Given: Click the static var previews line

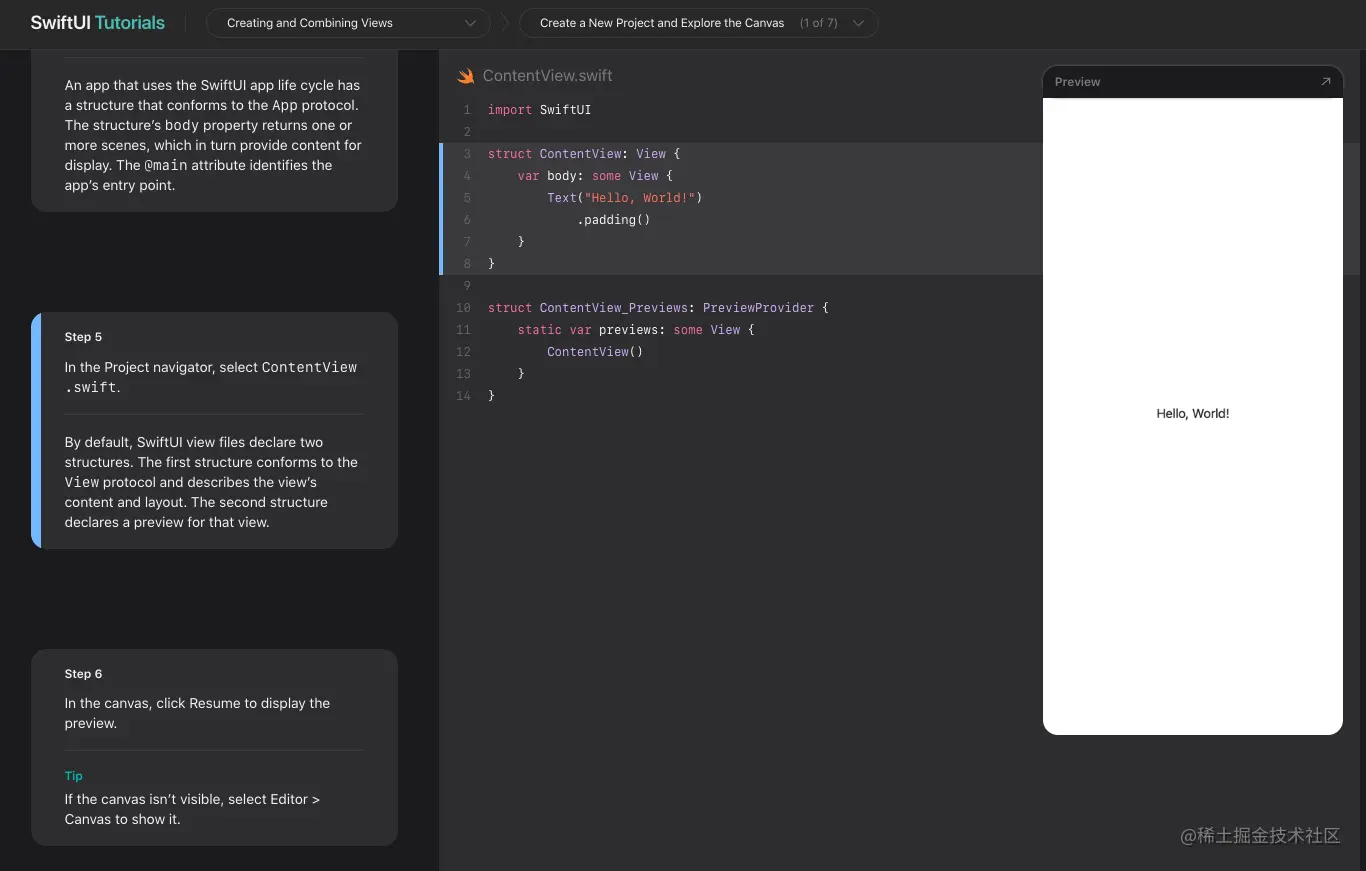Looking at the screenshot, I should click(x=636, y=330).
